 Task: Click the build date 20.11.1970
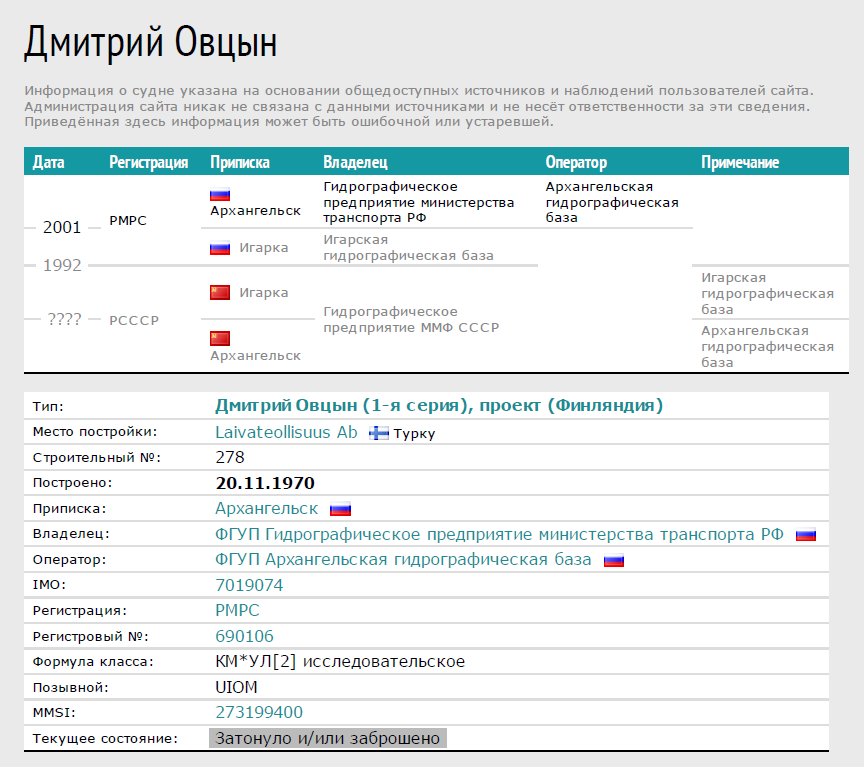(x=265, y=483)
